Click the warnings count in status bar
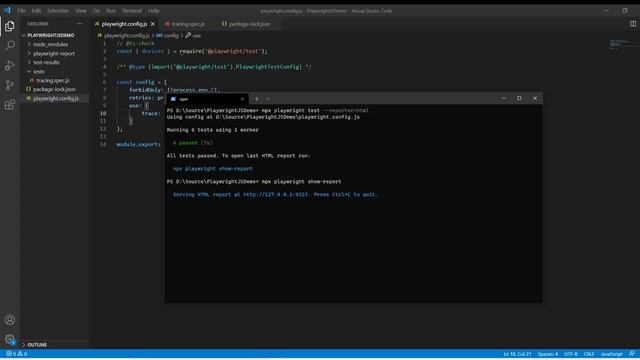 (22, 354)
